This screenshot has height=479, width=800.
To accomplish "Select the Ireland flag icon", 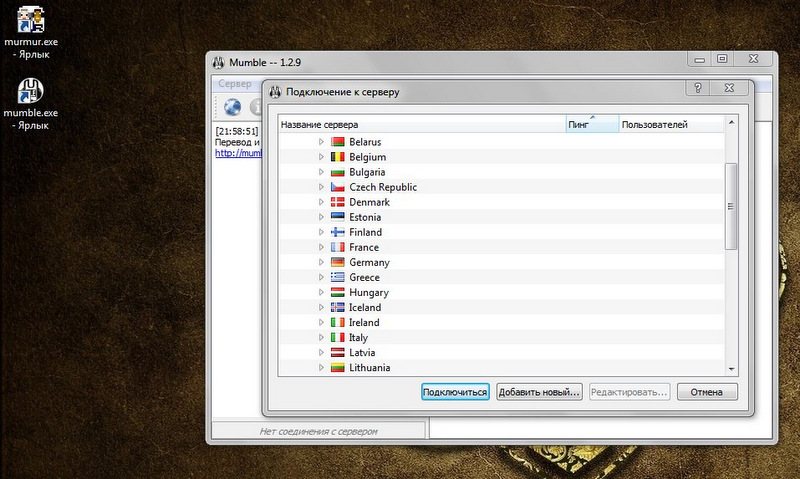I will pos(337,322).
